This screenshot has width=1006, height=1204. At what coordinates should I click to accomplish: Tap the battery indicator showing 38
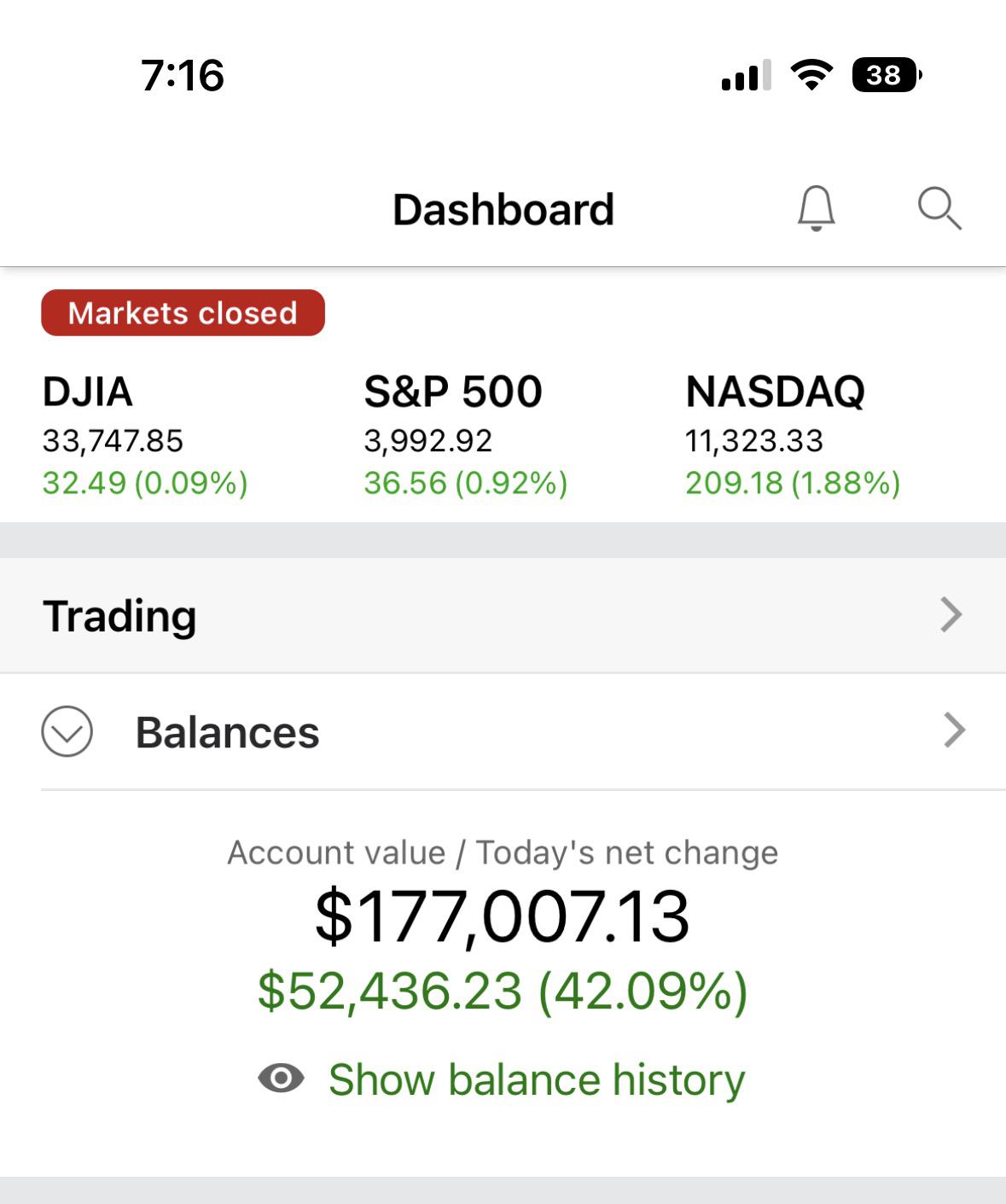[x=886, y=75]
